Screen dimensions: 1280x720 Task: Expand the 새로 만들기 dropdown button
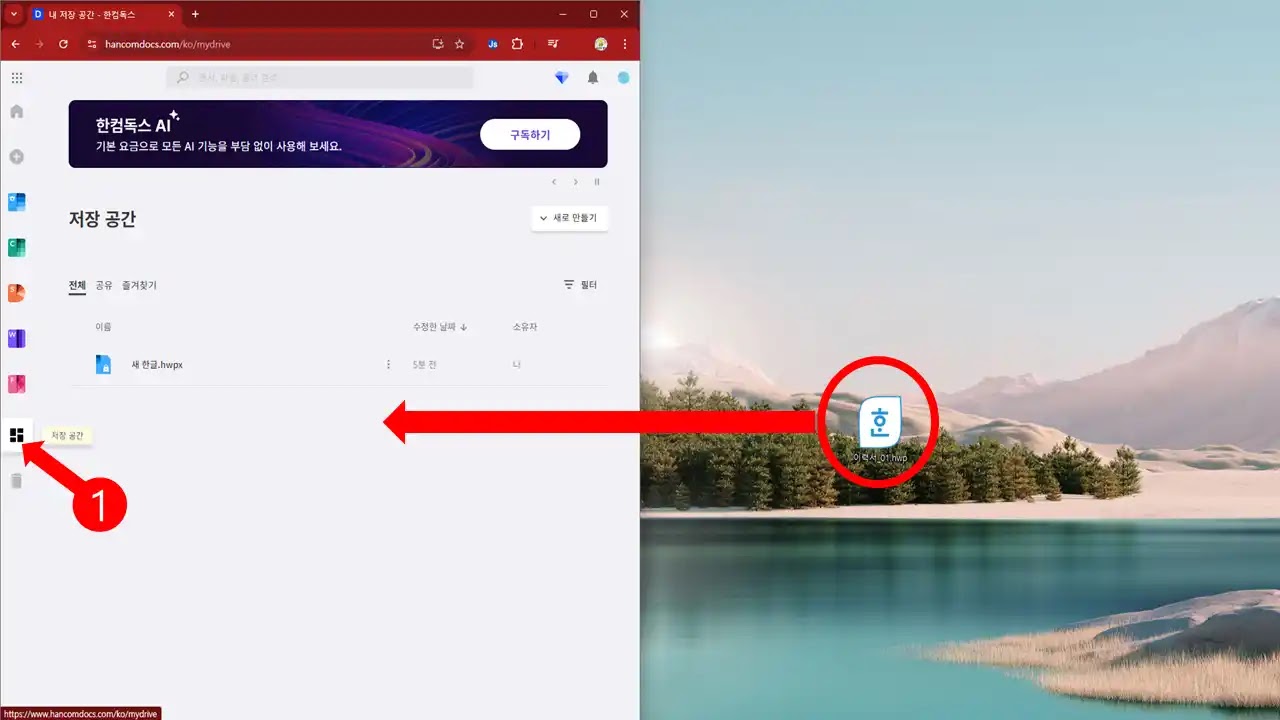point(569,218)
